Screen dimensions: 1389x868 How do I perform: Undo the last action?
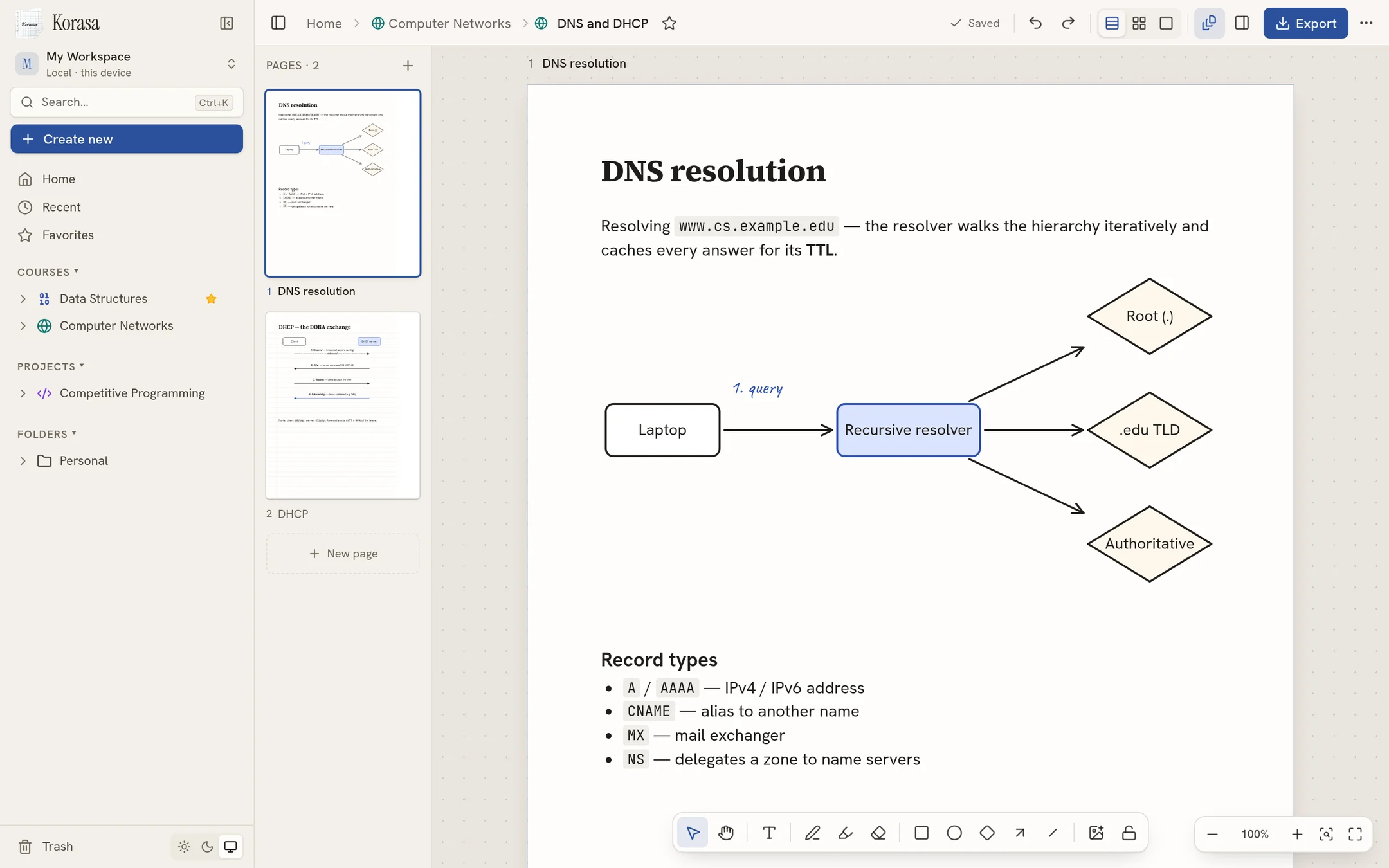pos(1035,23)
